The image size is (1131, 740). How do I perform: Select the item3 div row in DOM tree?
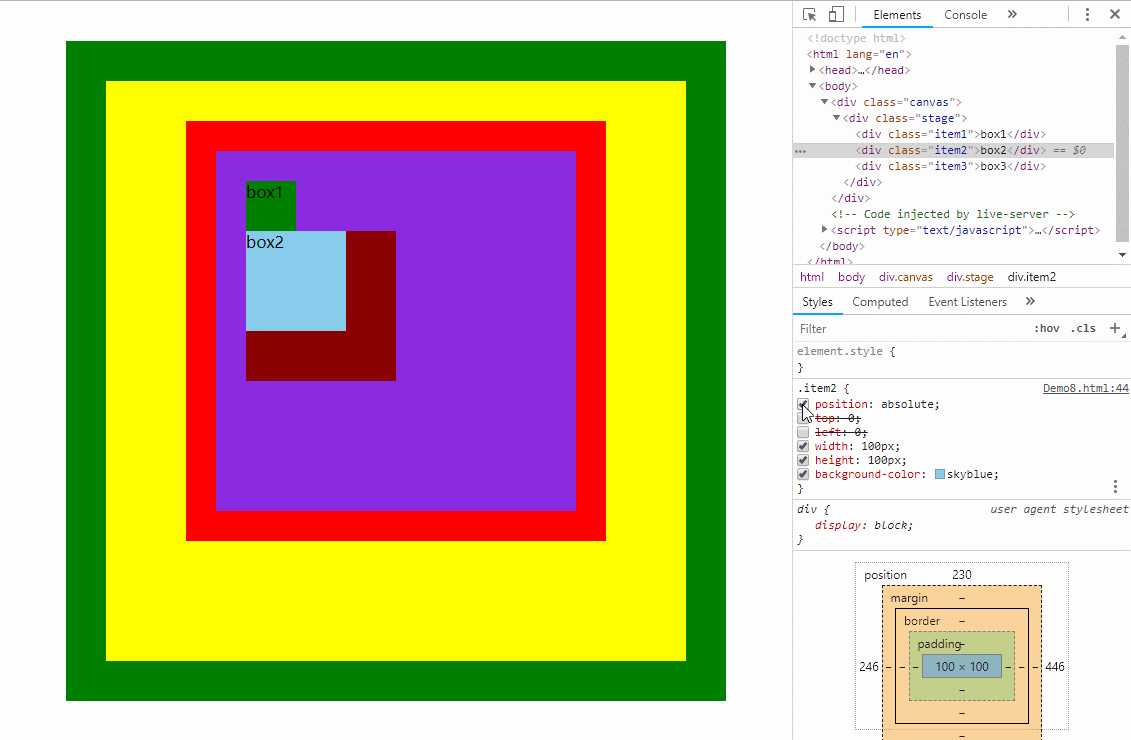pyautogui.click(x=951, y=166)
